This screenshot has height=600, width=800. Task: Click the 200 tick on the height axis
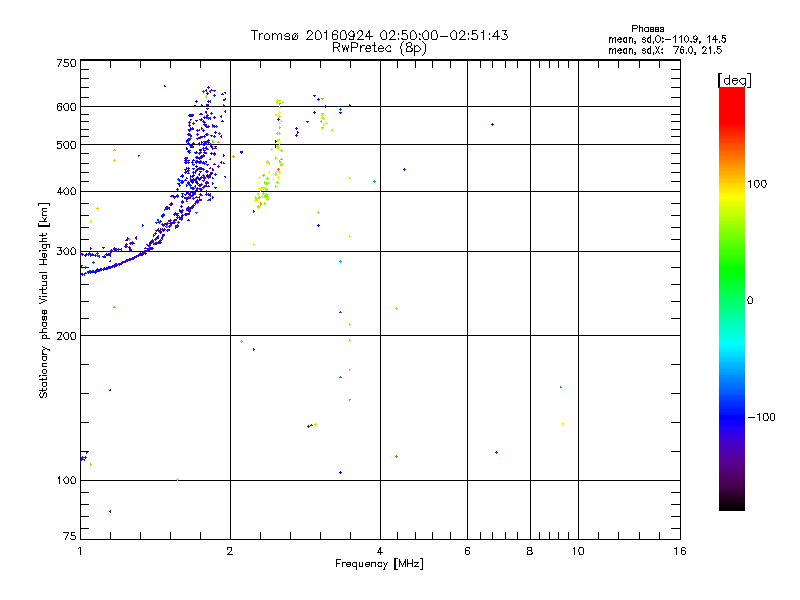pyautogui.click(x=66, y=336)
